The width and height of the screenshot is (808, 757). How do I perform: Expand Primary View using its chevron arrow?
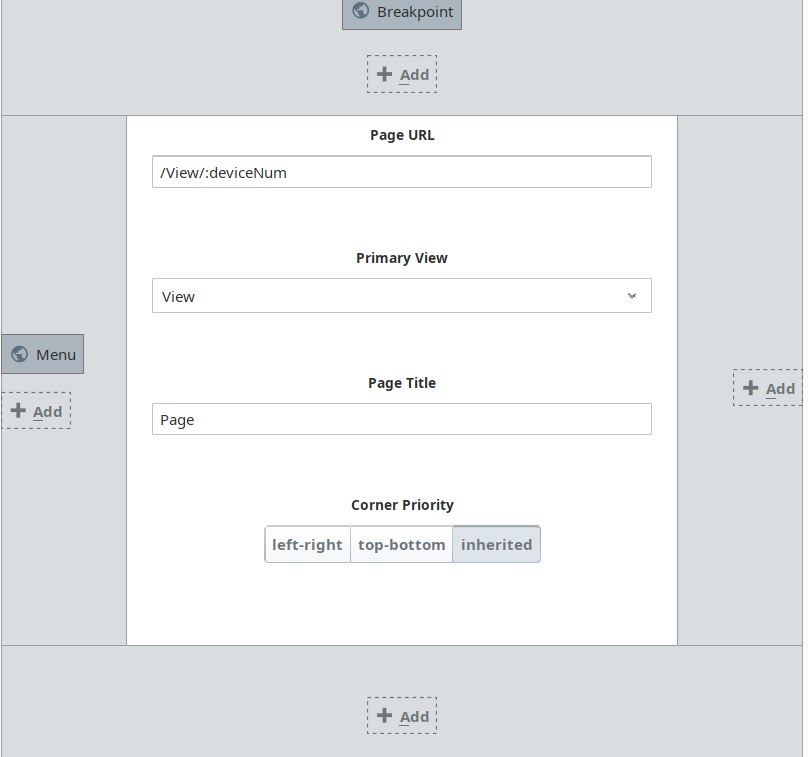click(632, 296)
